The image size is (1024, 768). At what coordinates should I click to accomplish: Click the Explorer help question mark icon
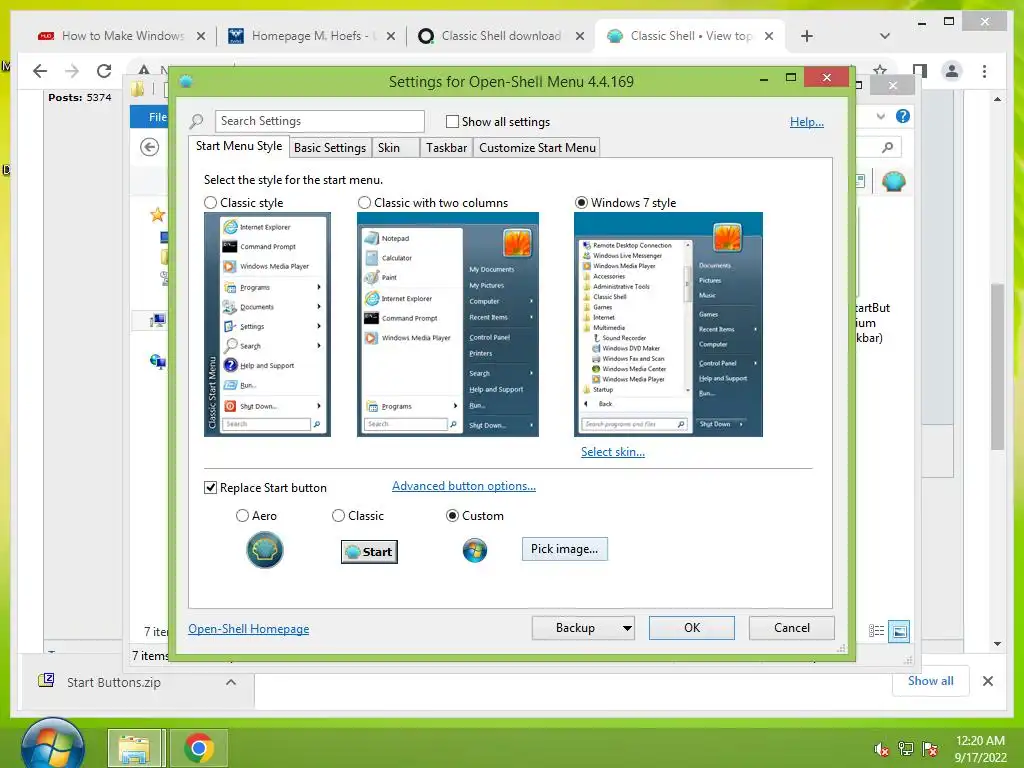tap(903, 116)
